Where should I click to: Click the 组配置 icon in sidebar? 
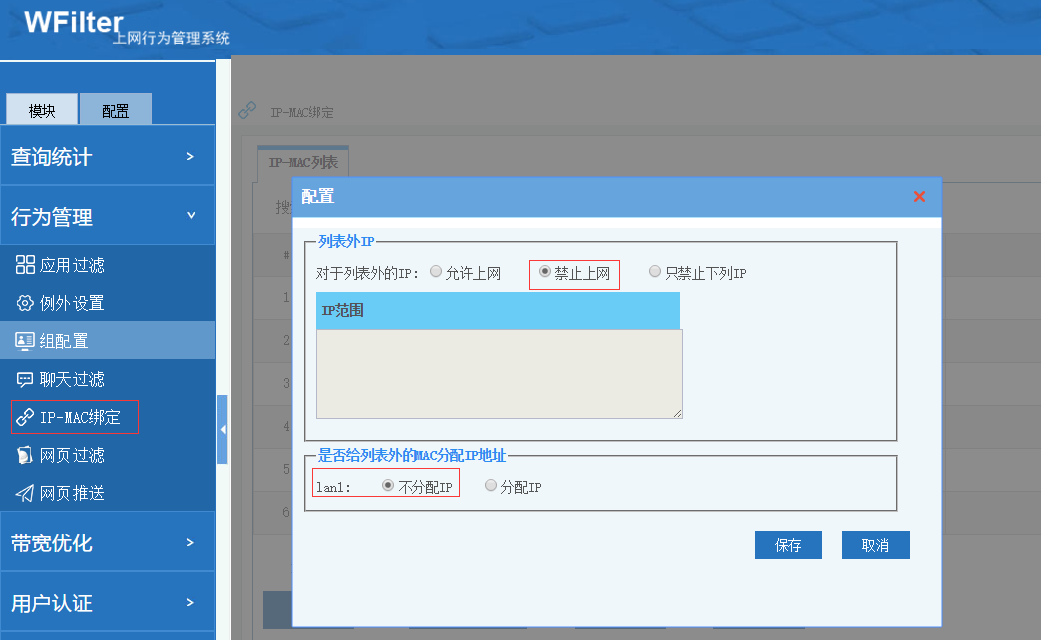[x=25, y=341]
